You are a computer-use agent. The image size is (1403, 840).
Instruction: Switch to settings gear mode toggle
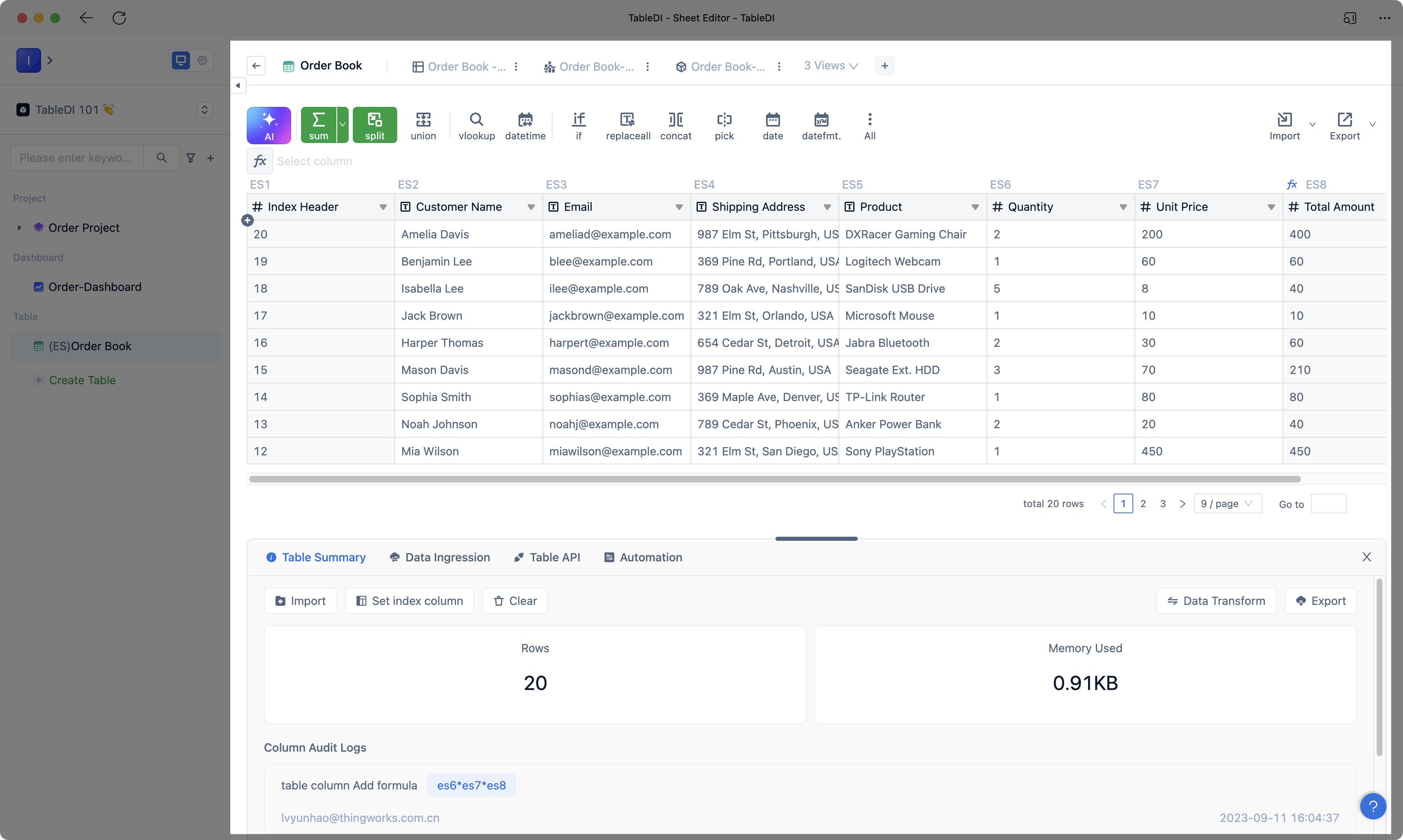pos(202,60)
